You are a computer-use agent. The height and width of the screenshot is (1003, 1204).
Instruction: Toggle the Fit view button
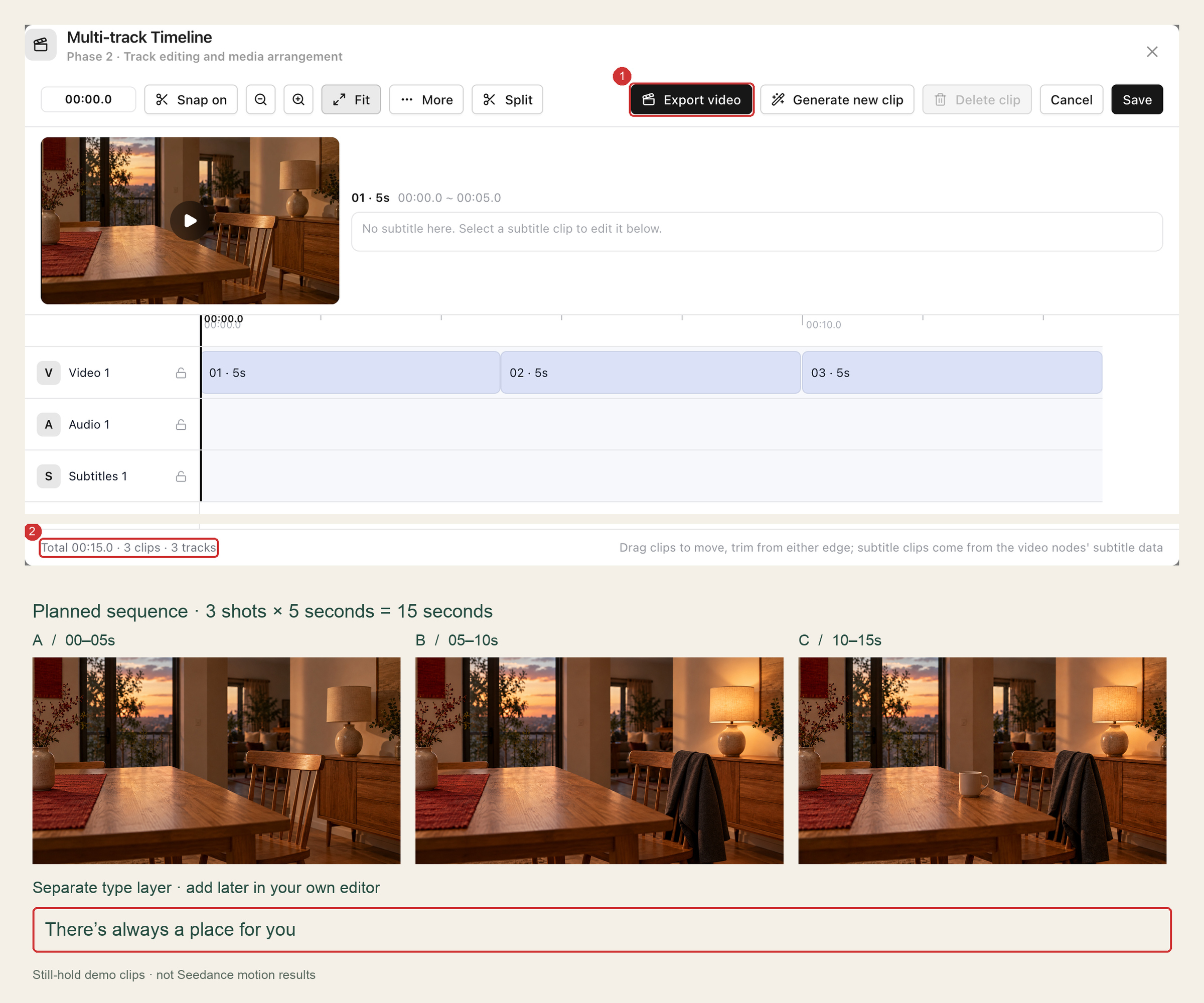[x=351, y=100]
